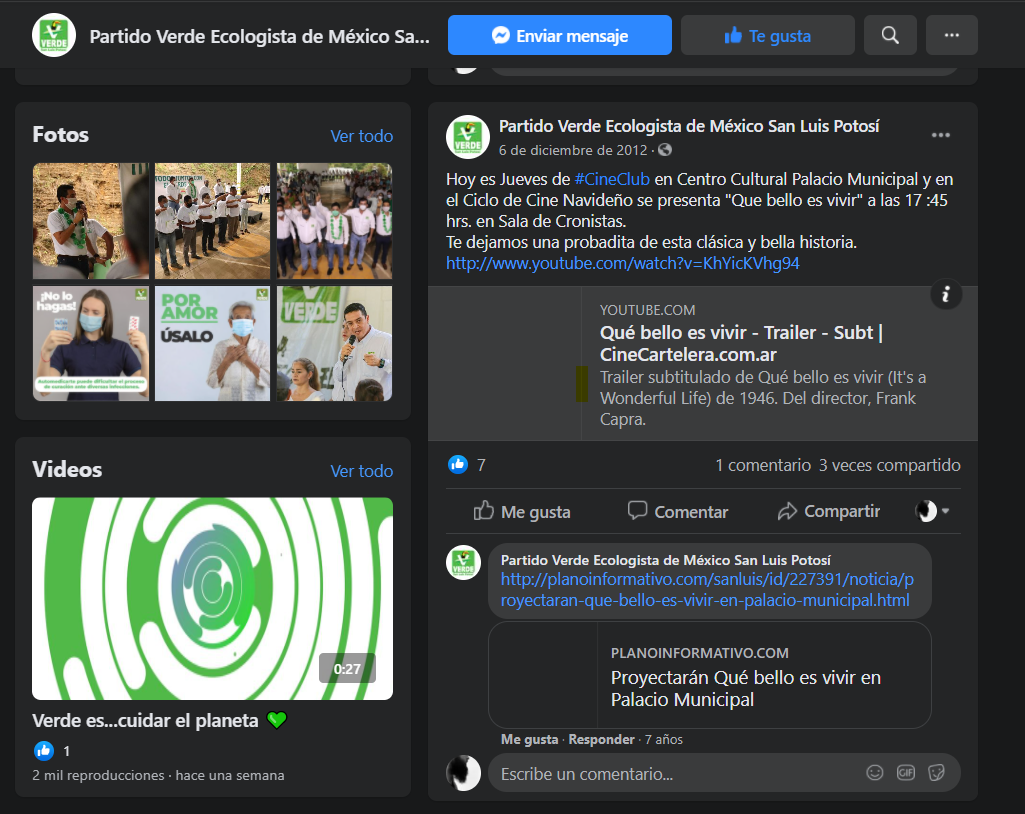1025x814 pixels.
Task: Click Comentar on the post
Action: tap(678, 511)
